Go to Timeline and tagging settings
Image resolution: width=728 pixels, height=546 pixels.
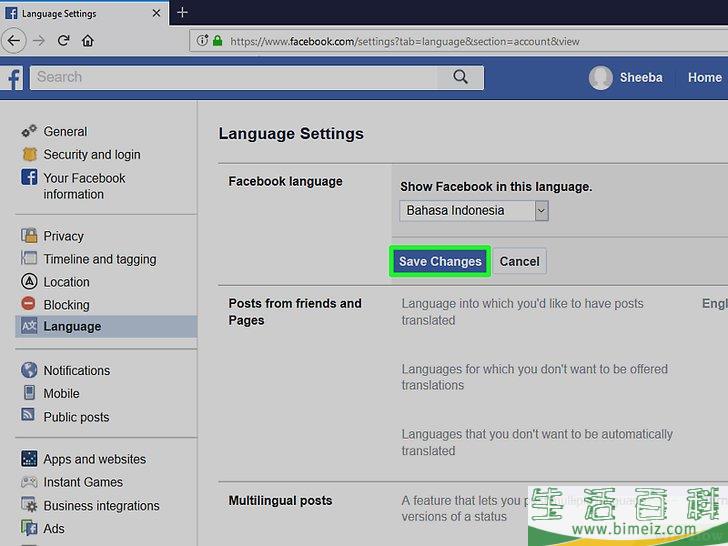100,259
